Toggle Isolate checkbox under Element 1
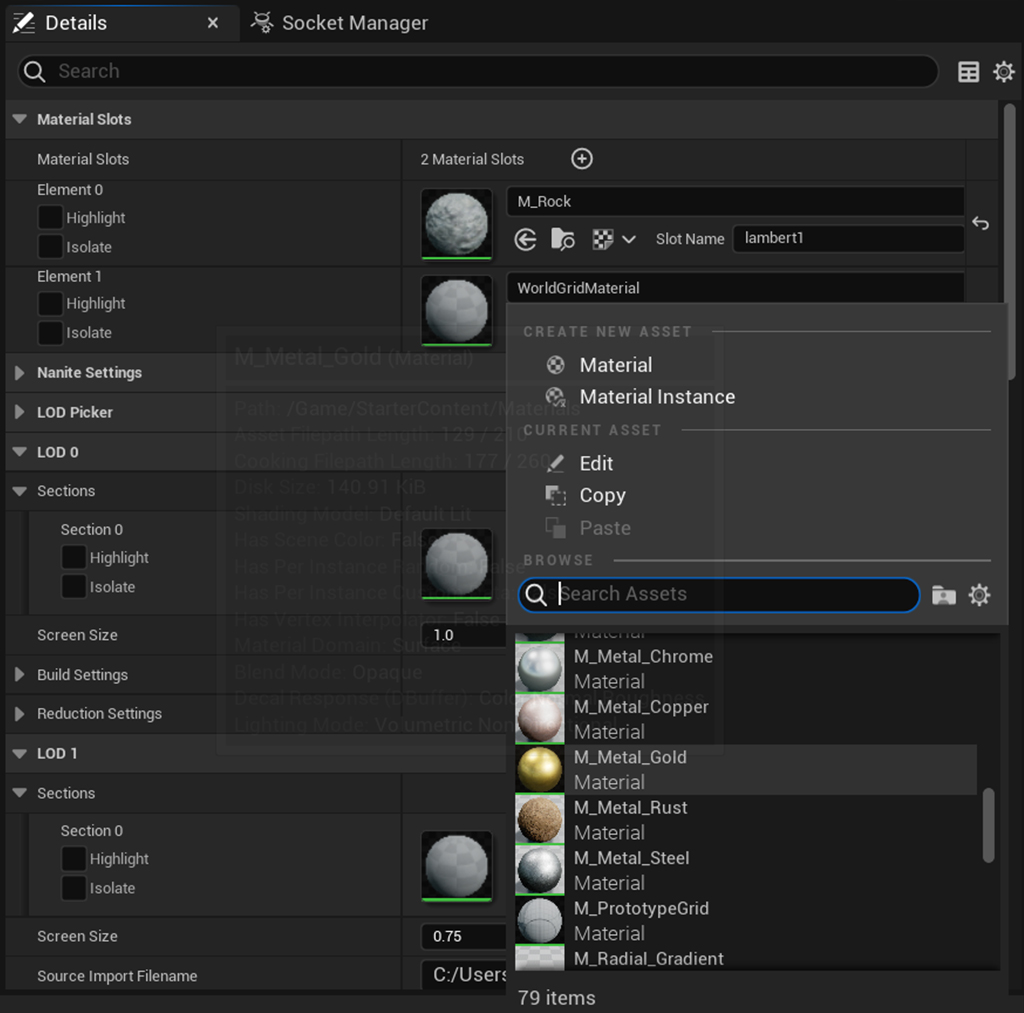The width and height of the screenshot is (1024, 1013). [50, 333]
